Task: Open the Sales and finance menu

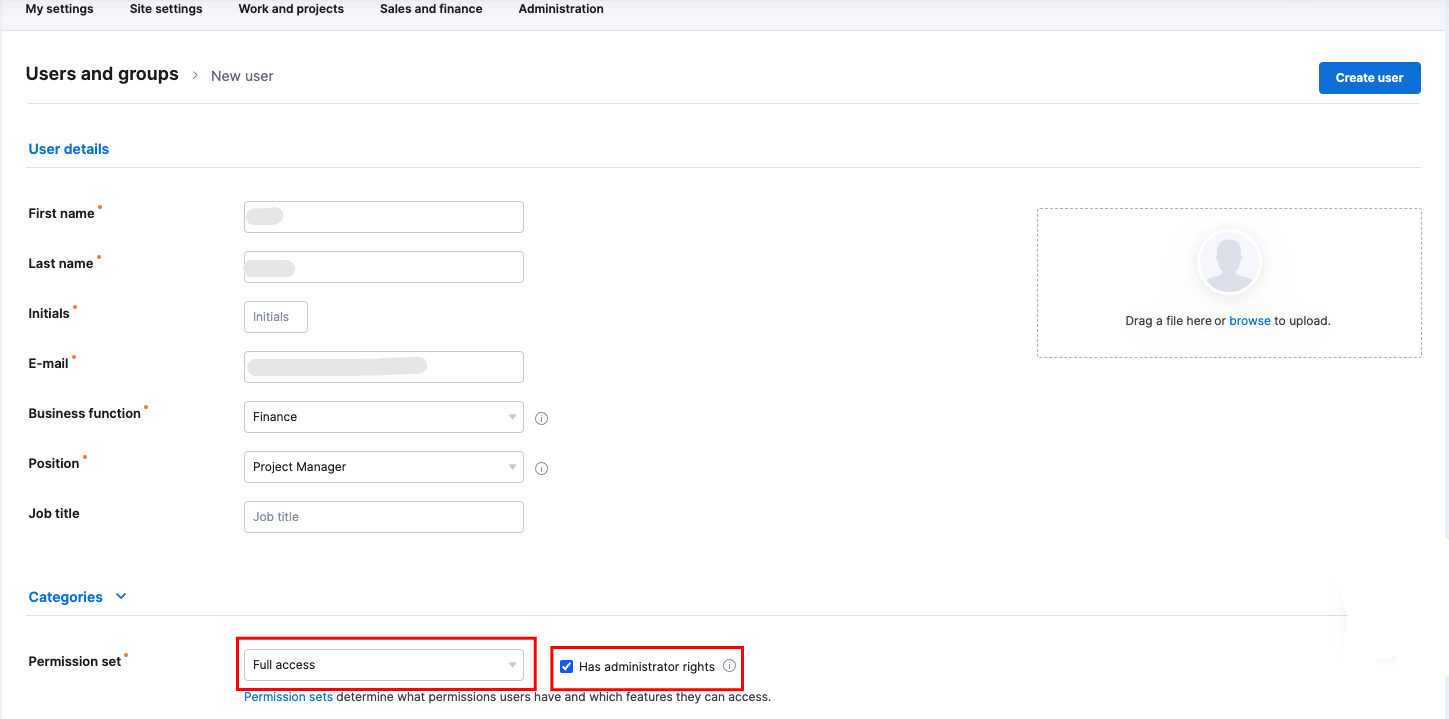Action: tap(430, 9)
